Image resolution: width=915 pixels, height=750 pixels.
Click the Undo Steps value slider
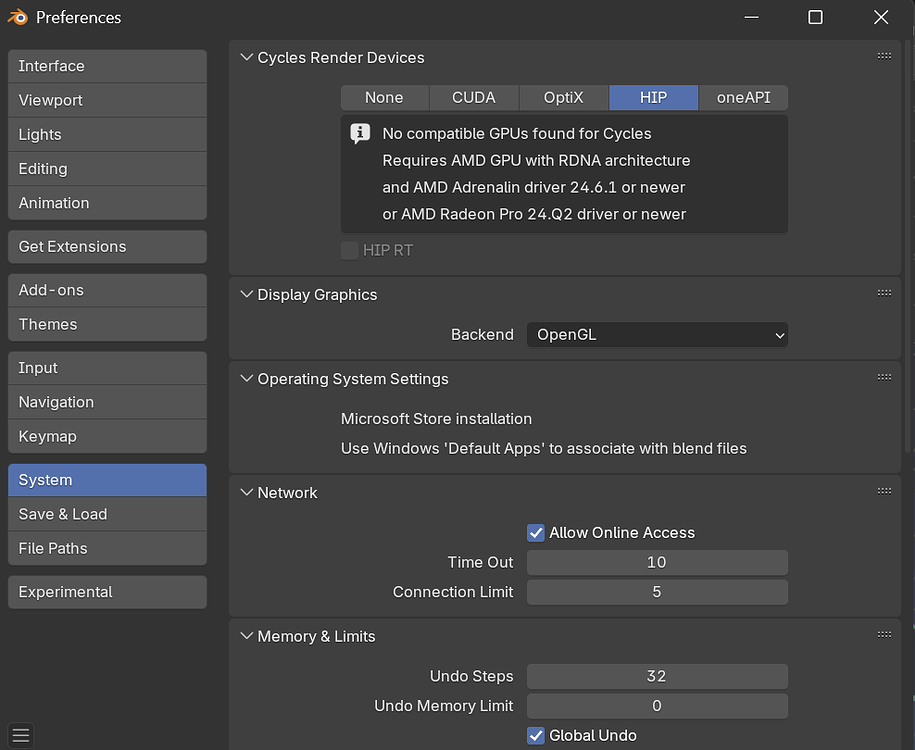coord(657,676)
